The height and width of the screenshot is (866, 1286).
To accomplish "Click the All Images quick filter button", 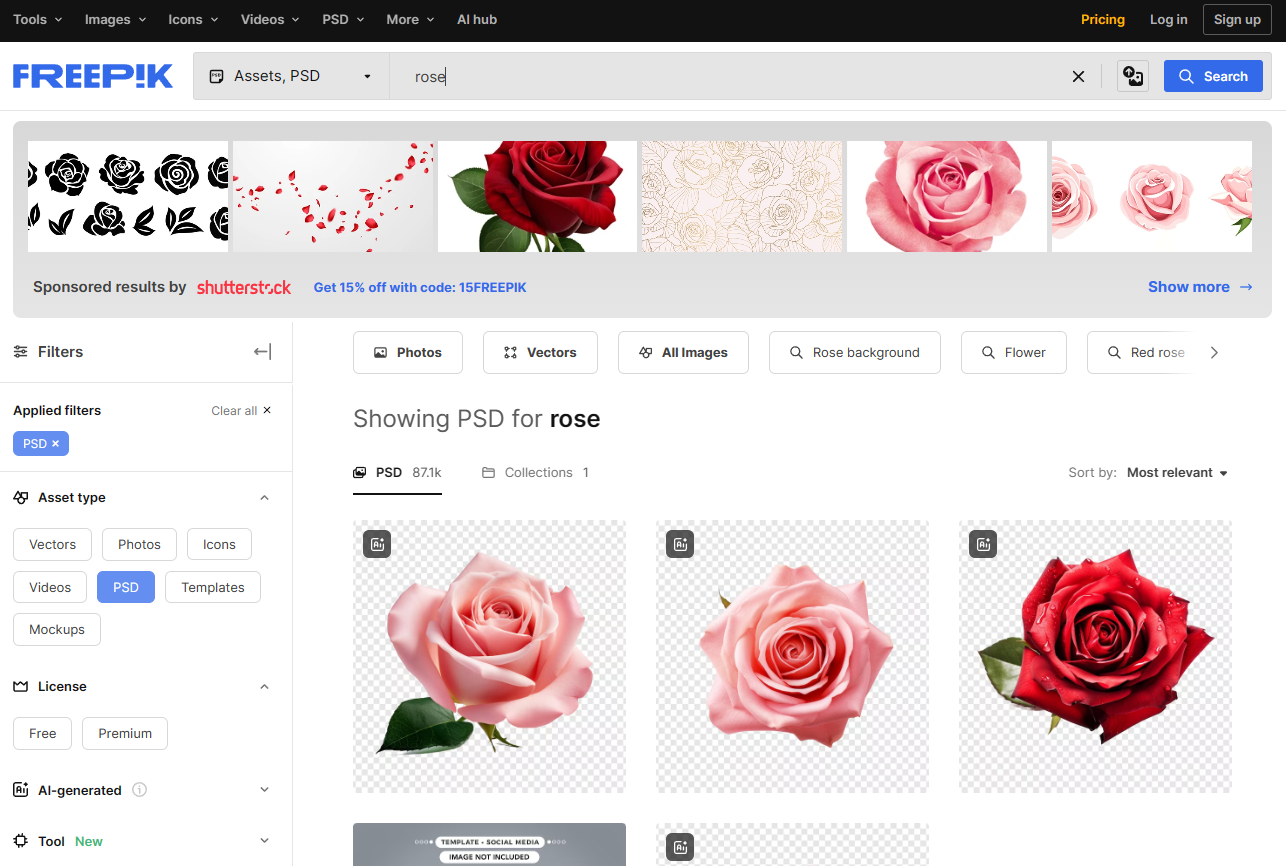I will coord(683,353).
